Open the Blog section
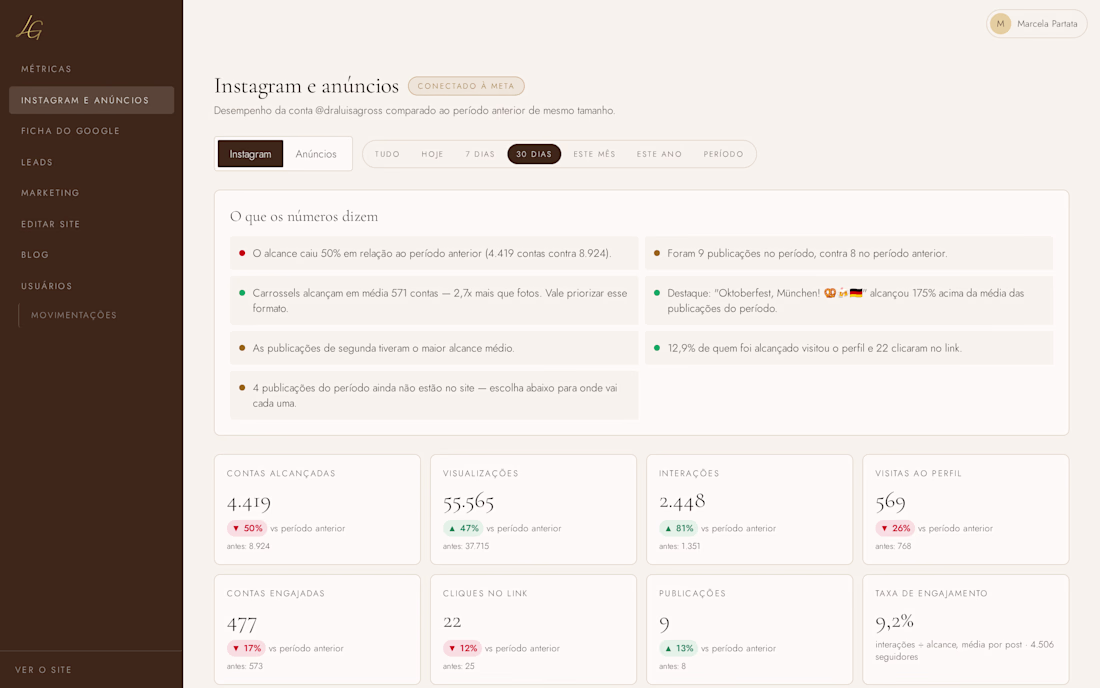 [x=35, y=255]
